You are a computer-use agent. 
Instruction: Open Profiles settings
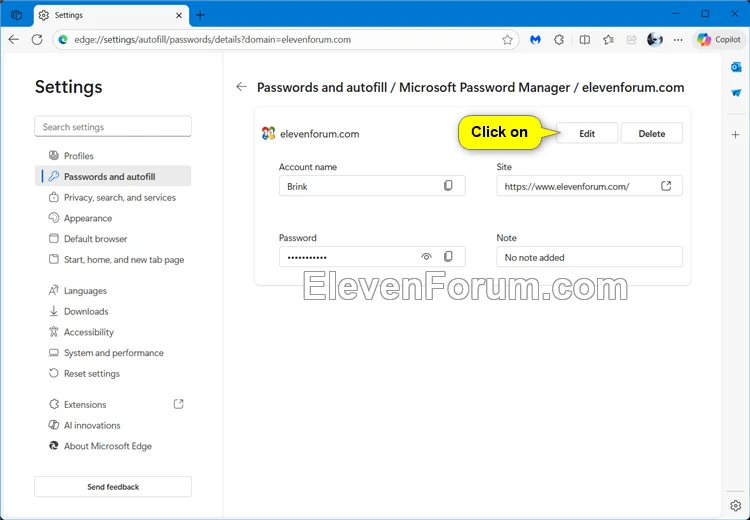113,155
